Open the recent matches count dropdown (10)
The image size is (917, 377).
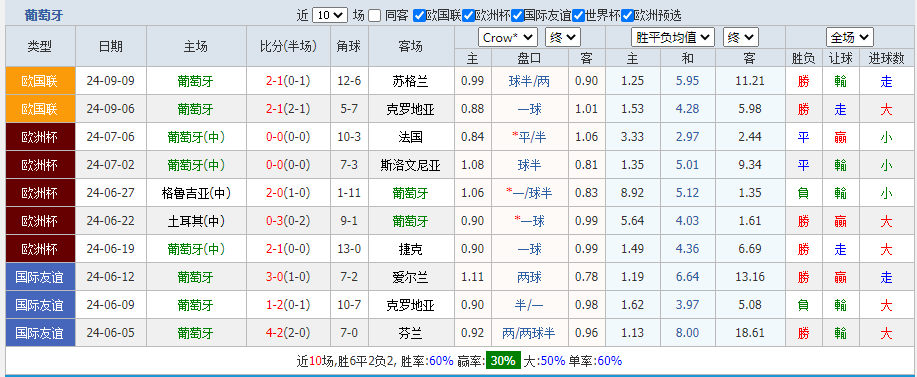tap(330, 16)
